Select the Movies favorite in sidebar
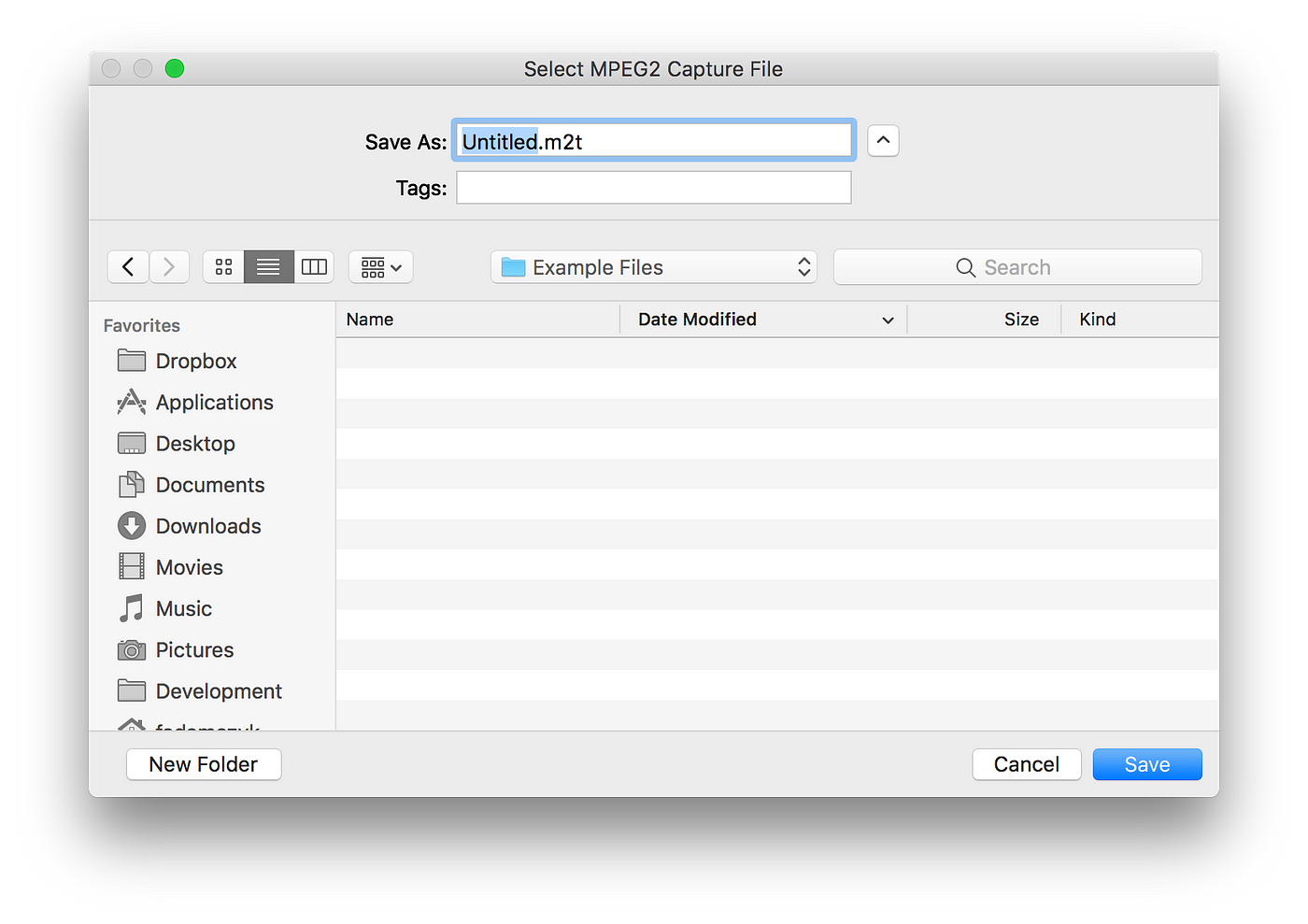 click(189, 566)
